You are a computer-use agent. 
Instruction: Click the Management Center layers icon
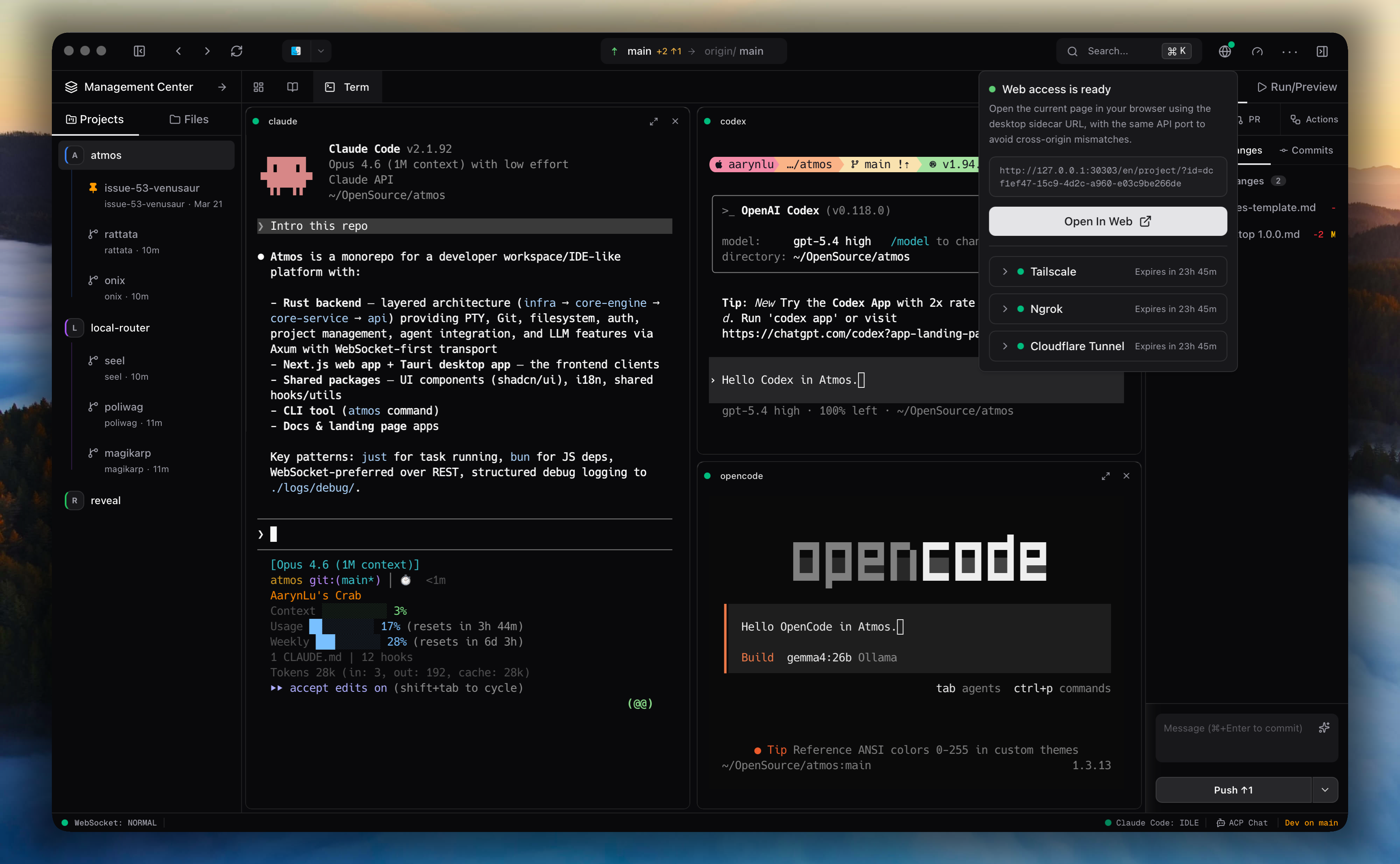tap(71, 87)
